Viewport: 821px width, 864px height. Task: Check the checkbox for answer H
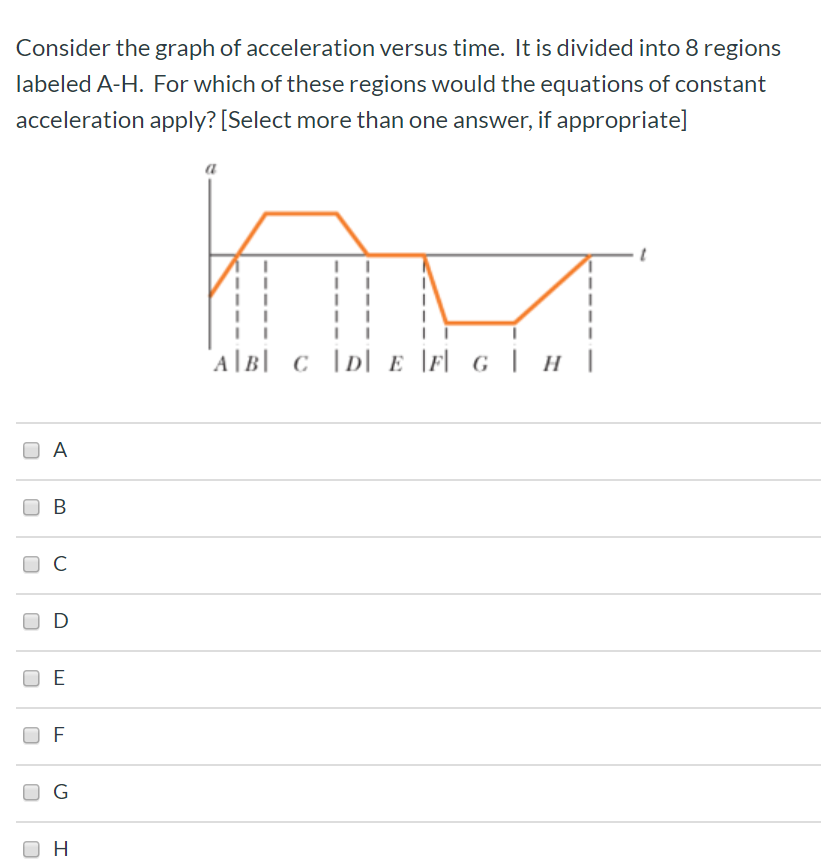[x=31, y=849]
